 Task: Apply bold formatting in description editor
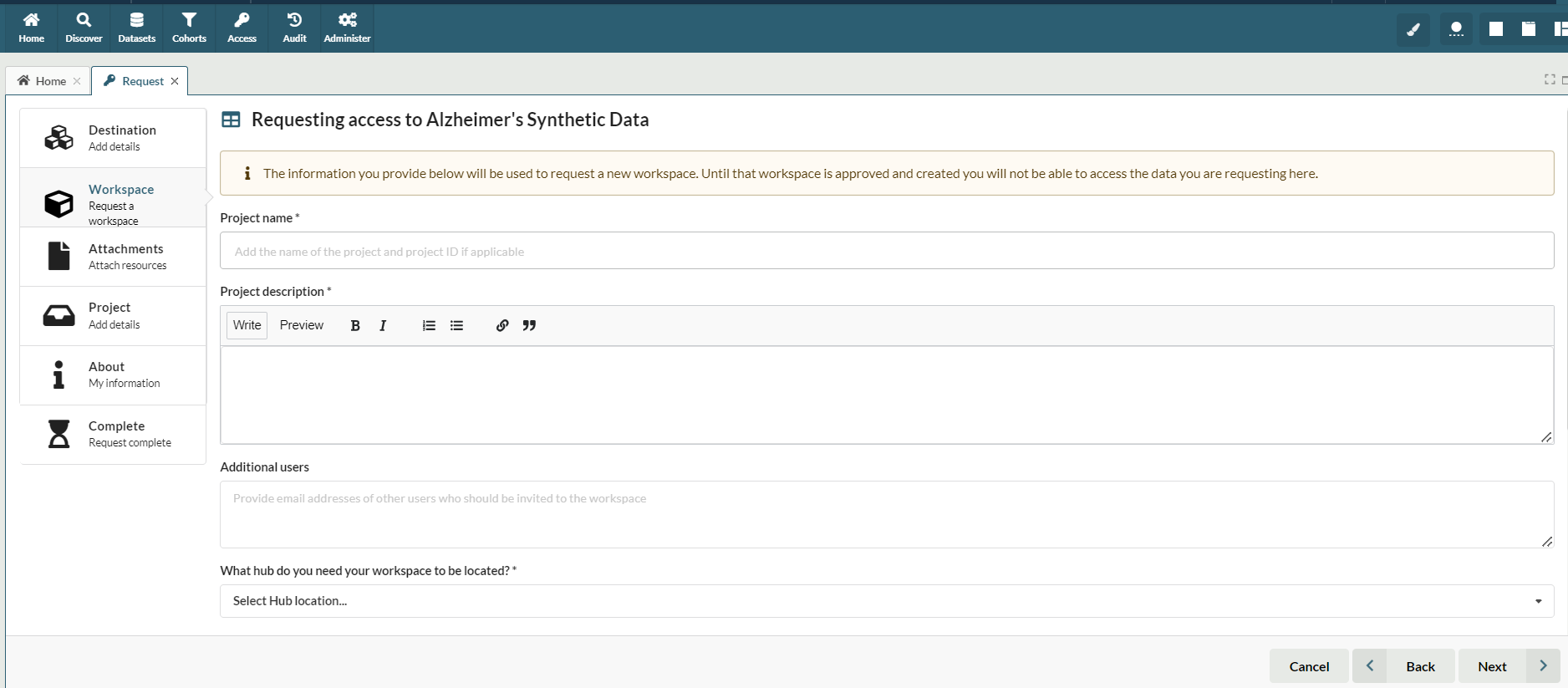click(x=355, y=326)
